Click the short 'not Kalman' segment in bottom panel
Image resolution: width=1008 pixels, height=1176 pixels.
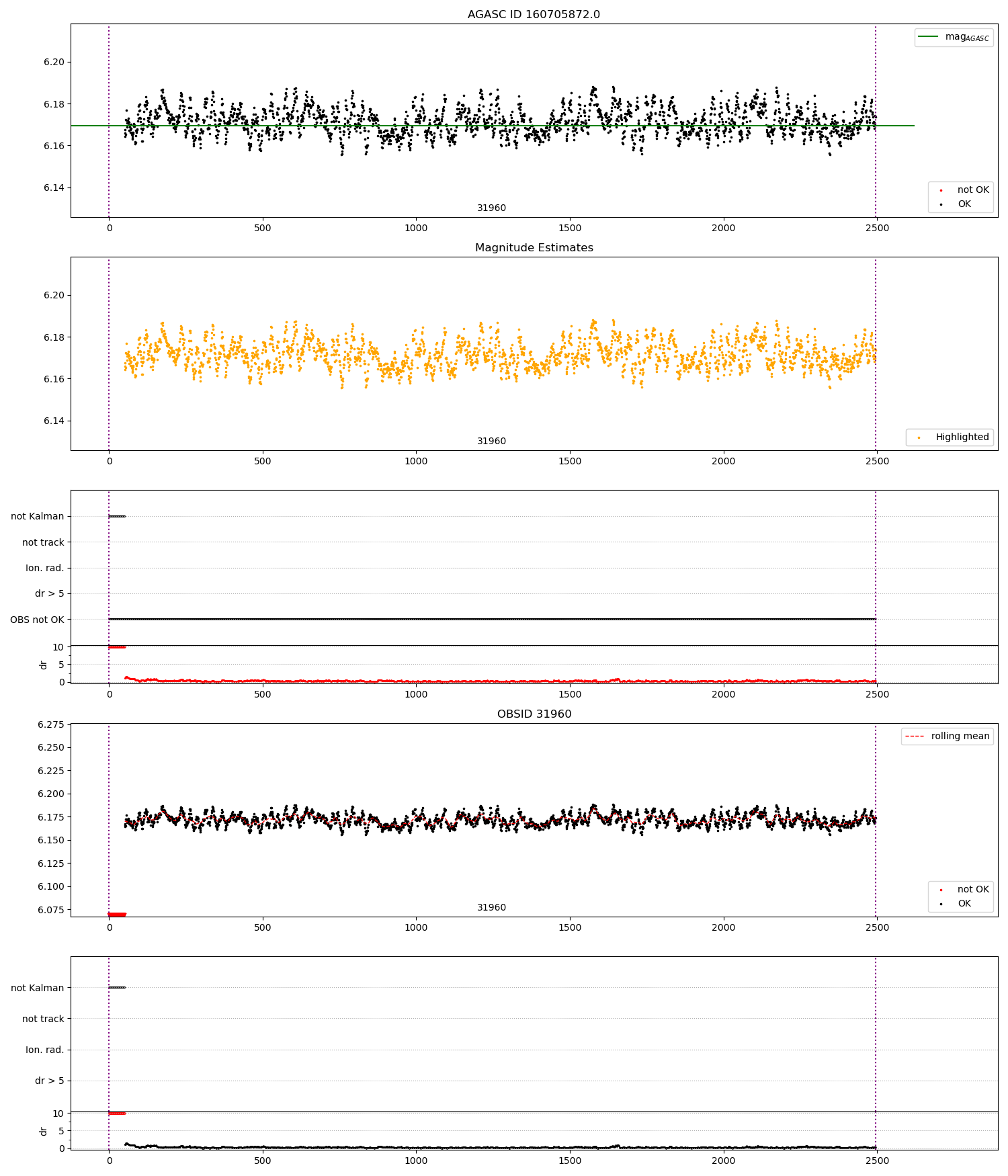(x=117, y=987)
